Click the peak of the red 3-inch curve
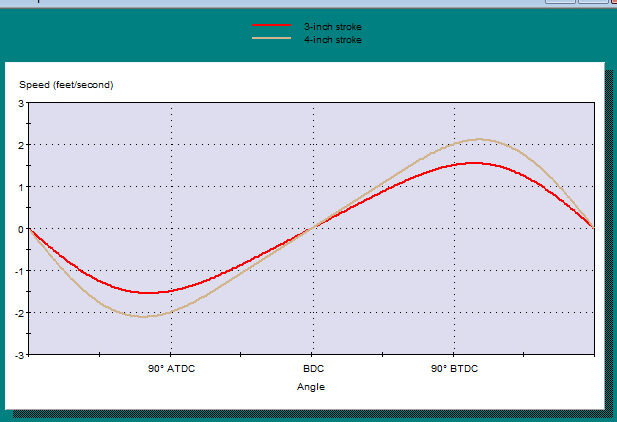617x422 pixels. [x=473, y=163]
